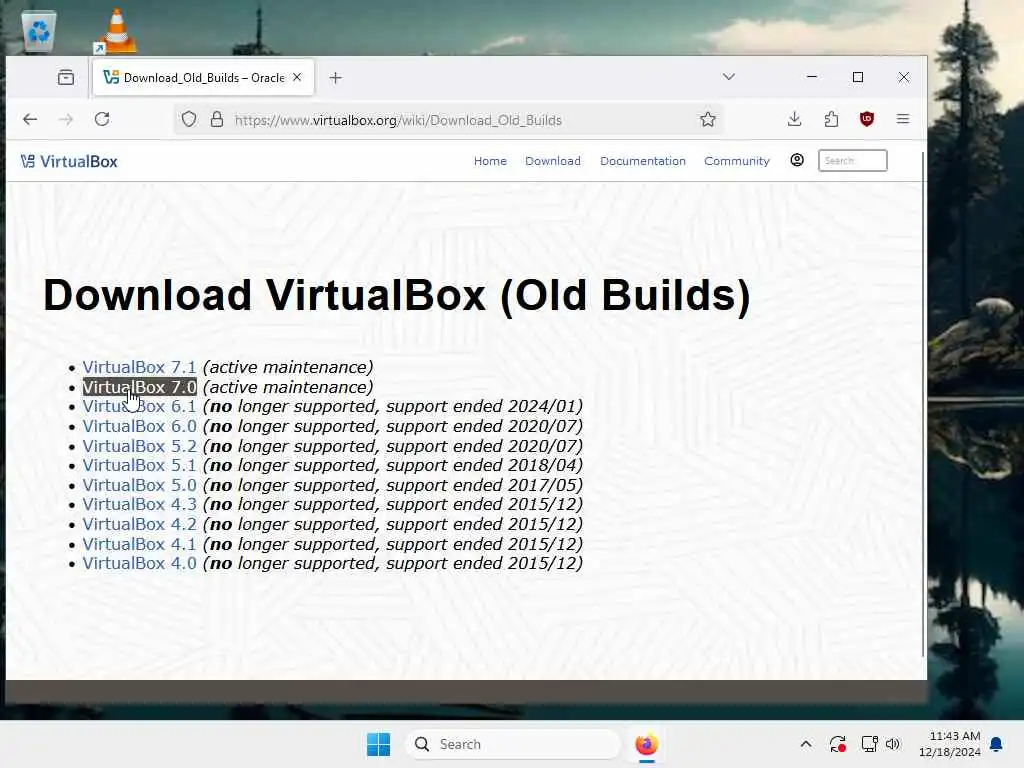1024x768 pixels.
Task: Click 'Download VirtualBox (Old Builds)' heading
Action: [397, 295]
